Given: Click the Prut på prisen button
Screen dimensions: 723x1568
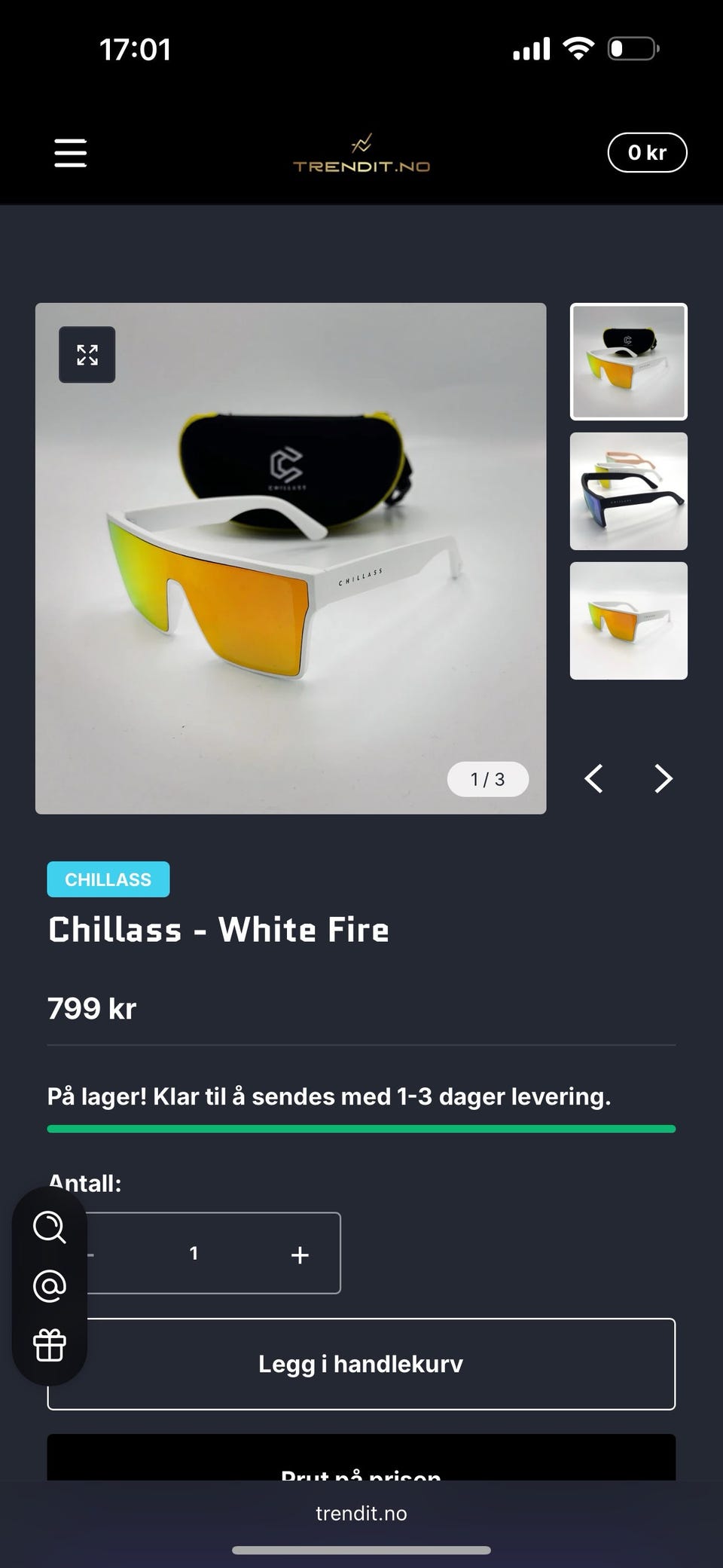Looking at the screenshot, I should [361, 1457].
